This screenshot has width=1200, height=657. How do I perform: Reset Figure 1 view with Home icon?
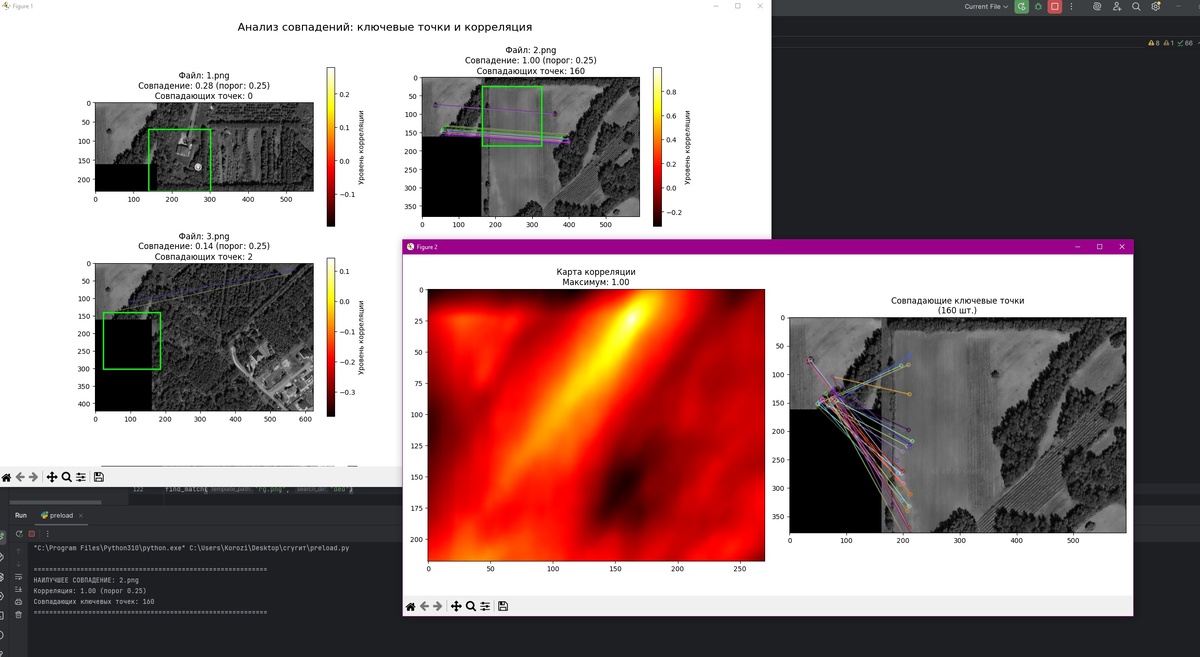[6, 477]
